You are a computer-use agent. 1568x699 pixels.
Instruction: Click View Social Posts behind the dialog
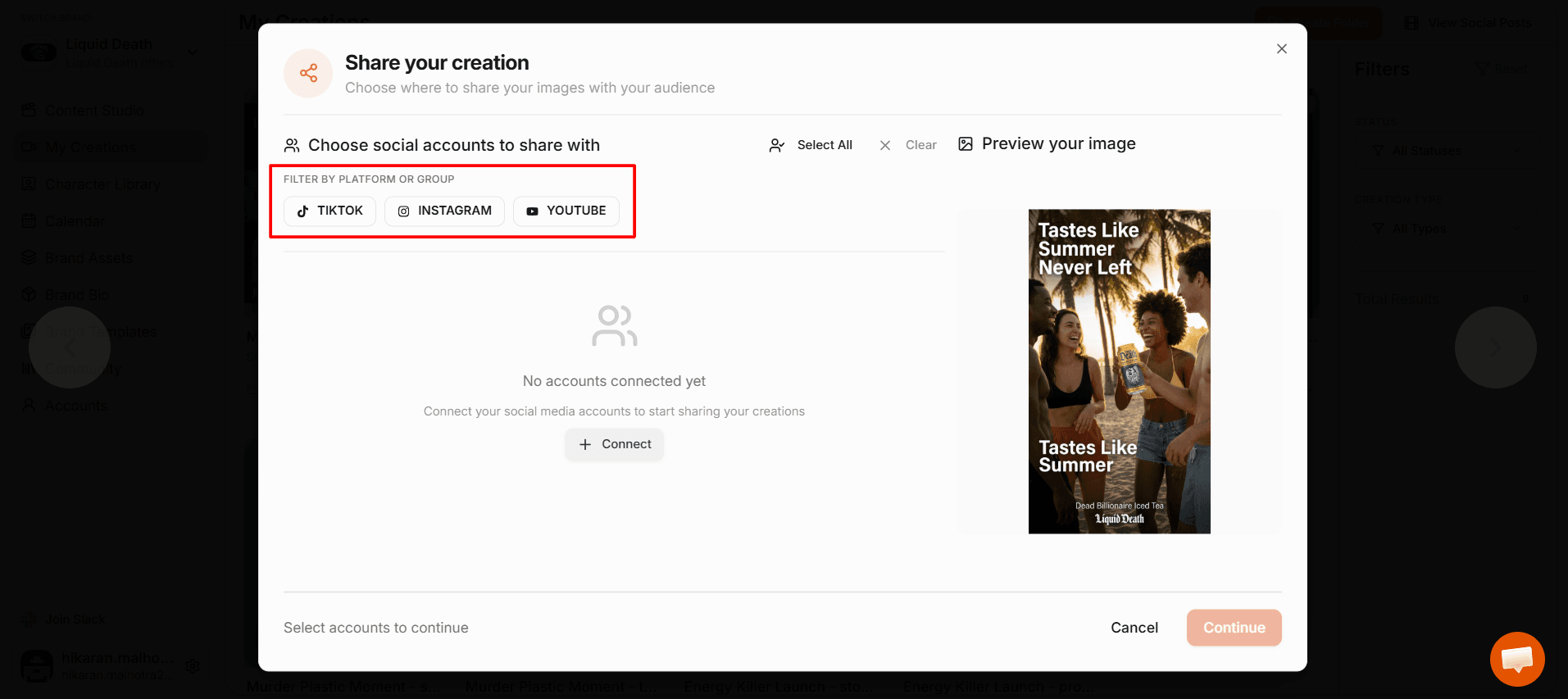coord(1468,23)
